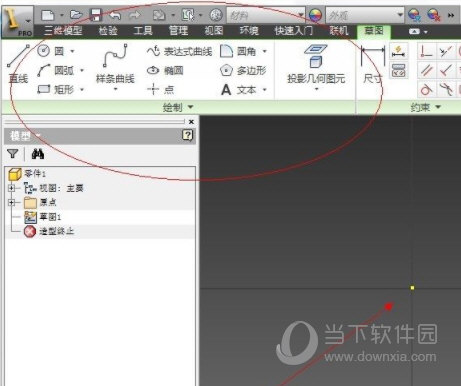Click the automatic dimensions icon

coord(398,52)
